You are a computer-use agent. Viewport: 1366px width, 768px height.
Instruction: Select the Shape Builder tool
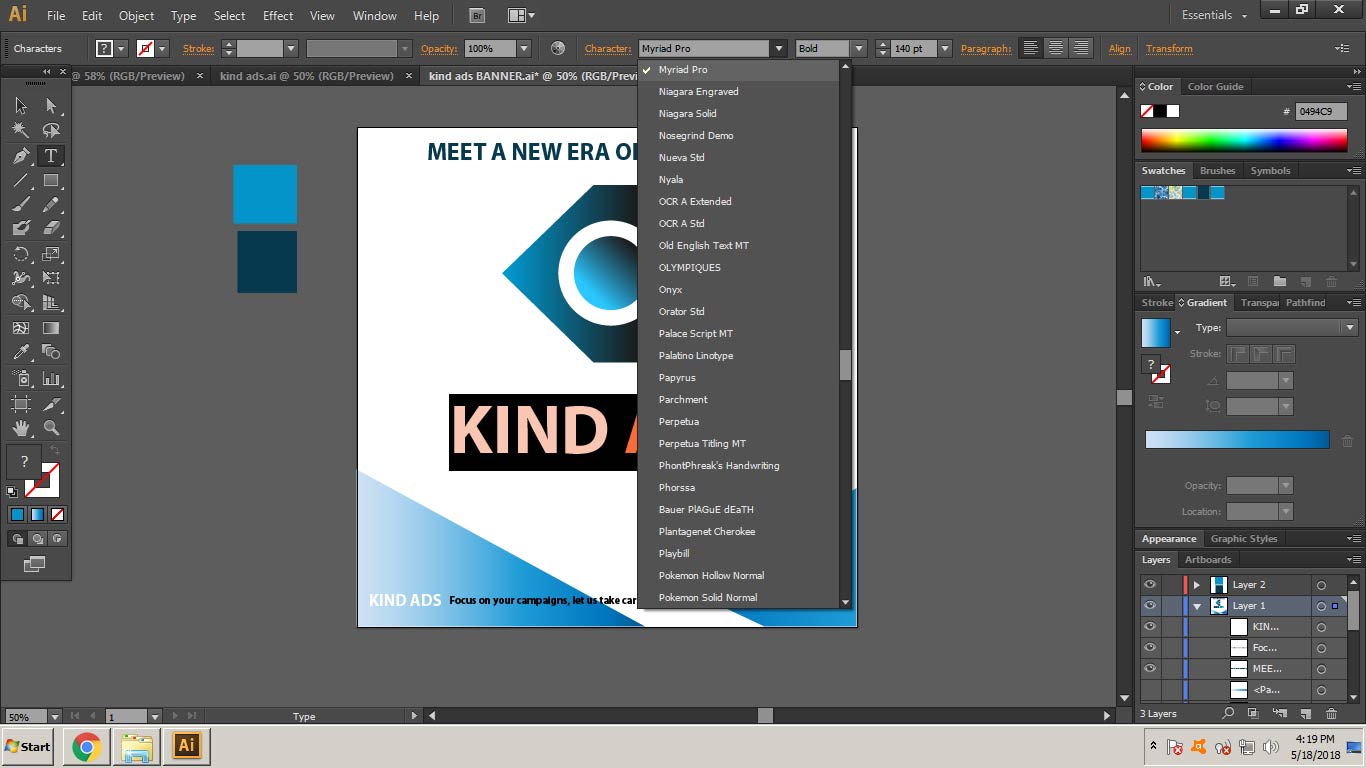(x=21, y=302)
